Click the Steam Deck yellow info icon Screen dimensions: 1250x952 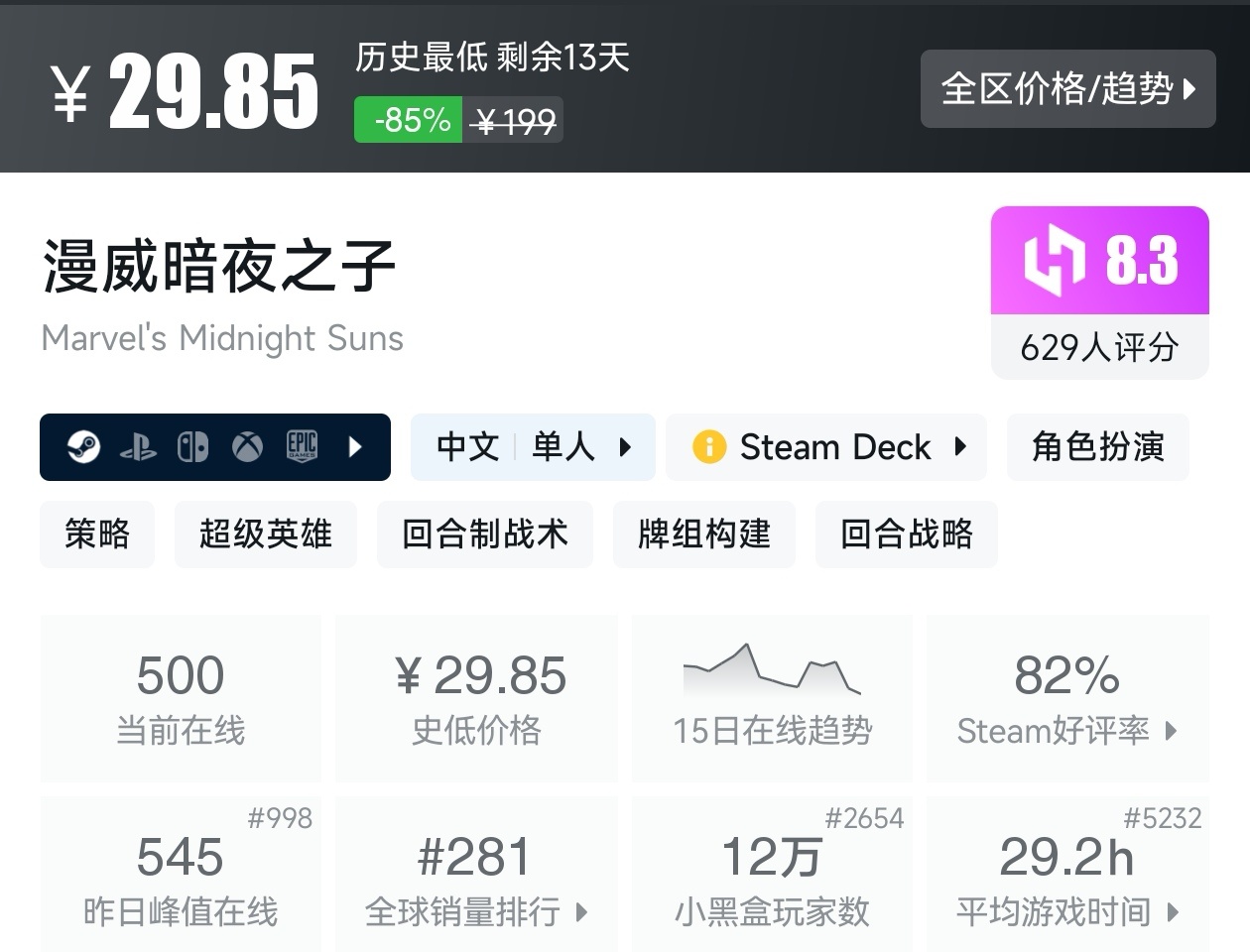click(x=709, y=447)
